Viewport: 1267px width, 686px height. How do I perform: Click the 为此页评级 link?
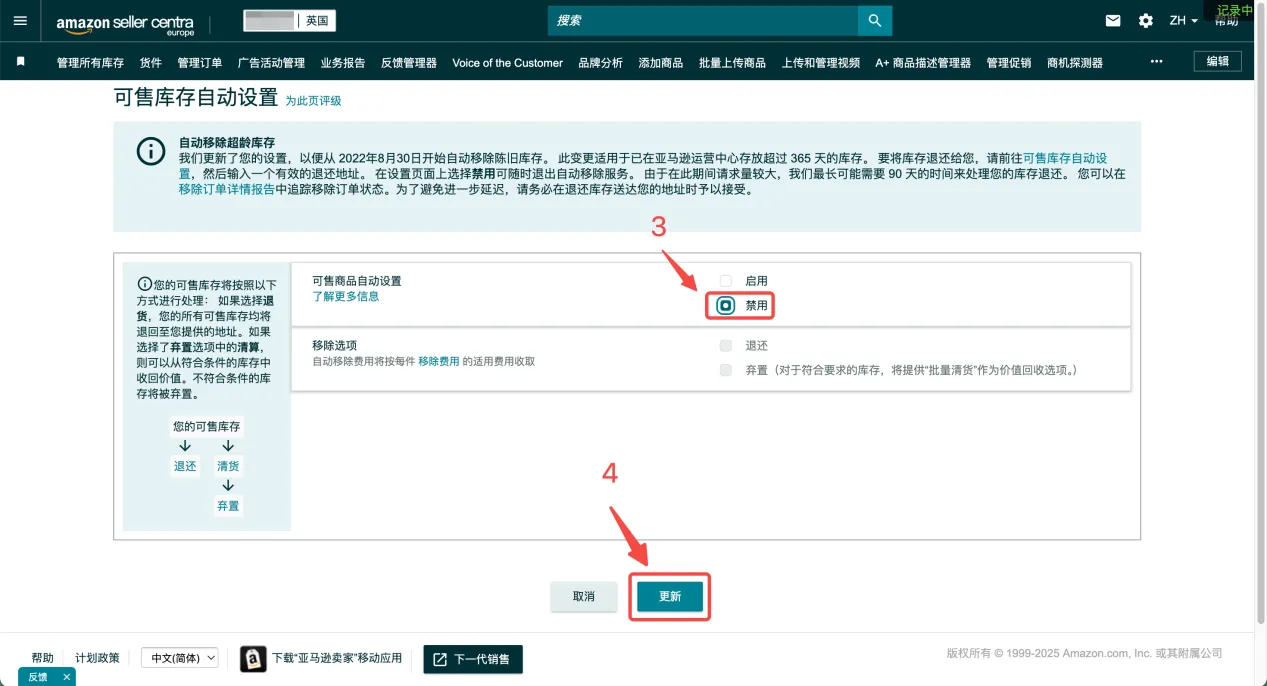(313, 101)
